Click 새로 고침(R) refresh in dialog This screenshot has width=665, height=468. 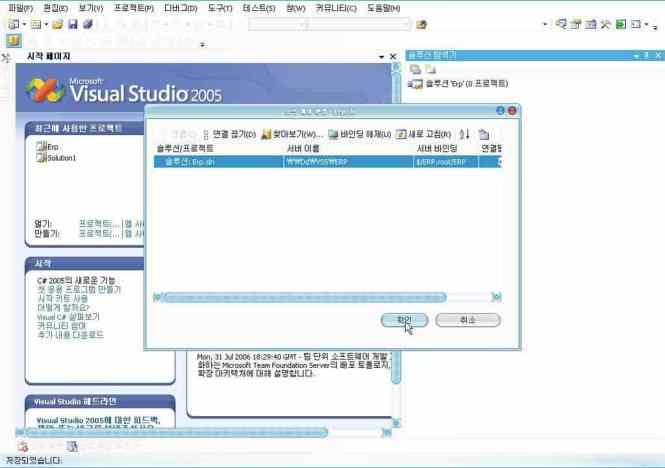tap(424, 135)
